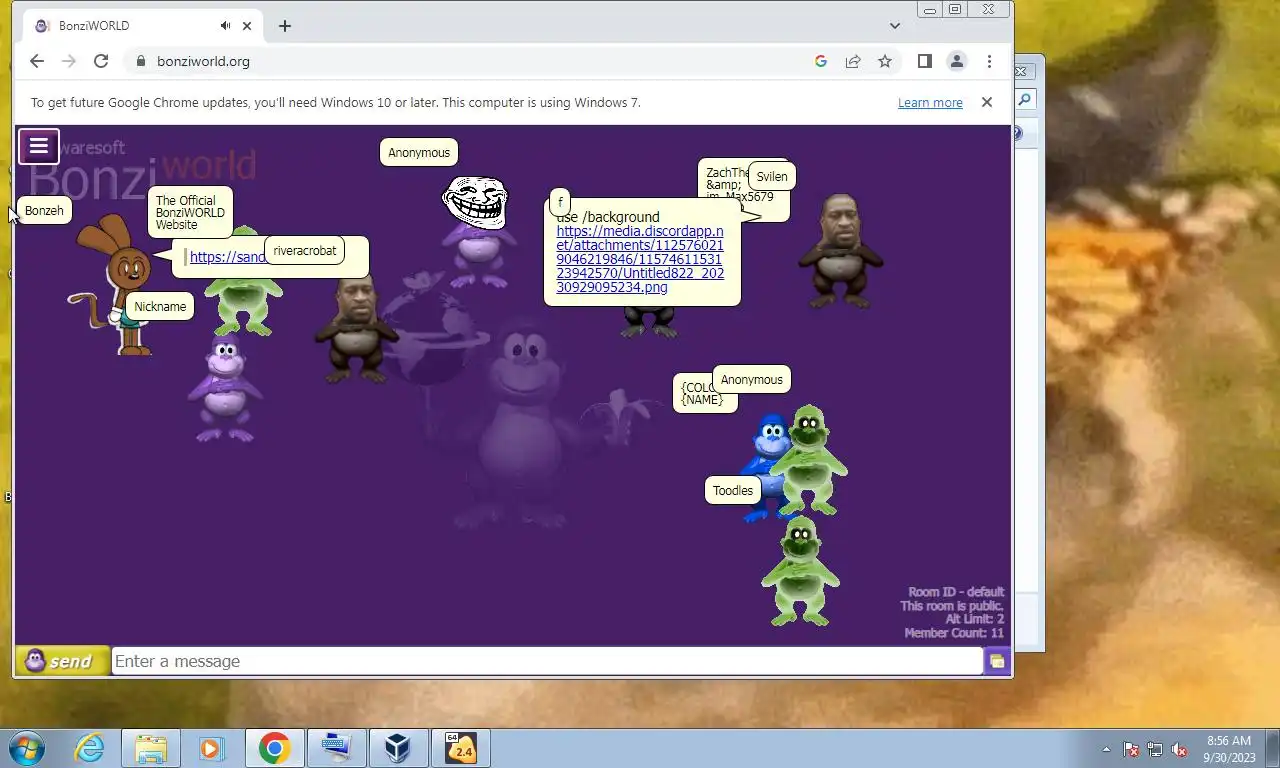Click Learn more about Chrome updates
1280x768 pixels.
(x=930, y=102)
